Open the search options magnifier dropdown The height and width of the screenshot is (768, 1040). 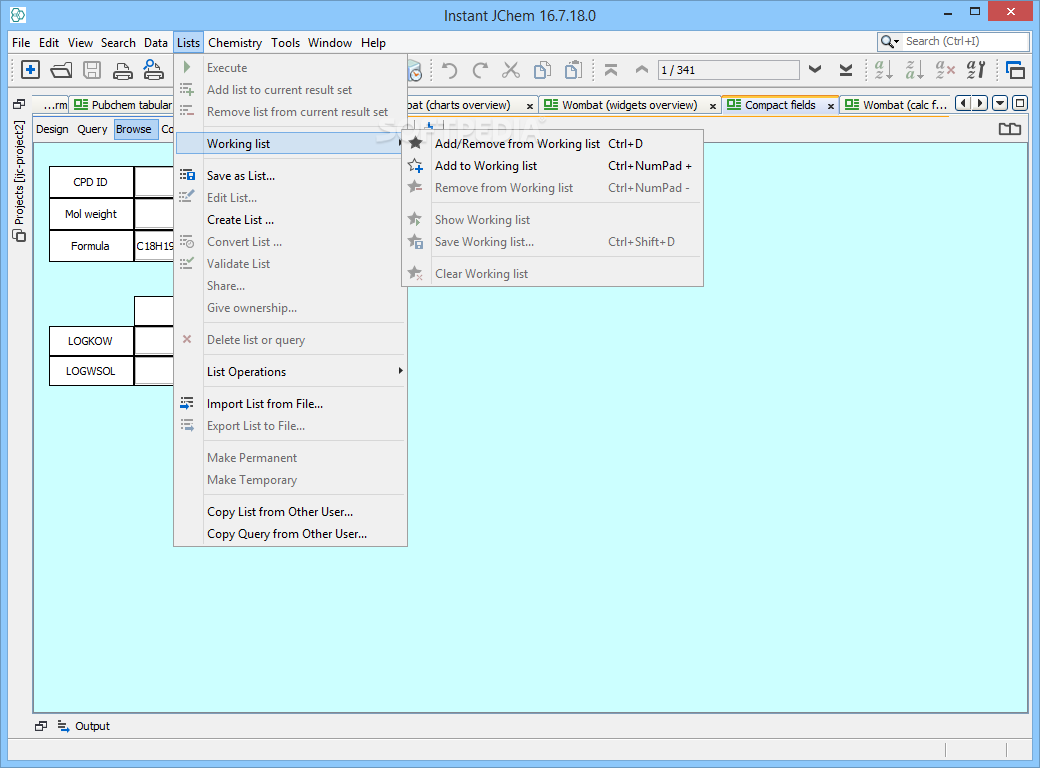pos(889,42)
